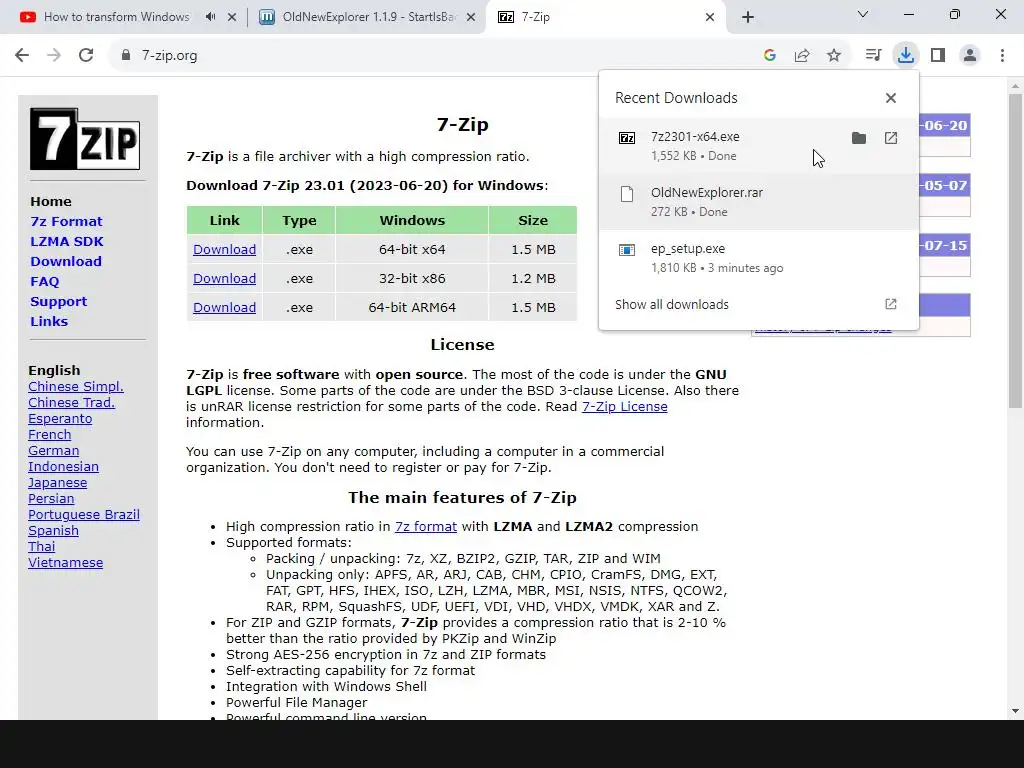This screenshot has width=1024, height=768.
Task: Switch language to Thai
Action: [x=42, y=547]
